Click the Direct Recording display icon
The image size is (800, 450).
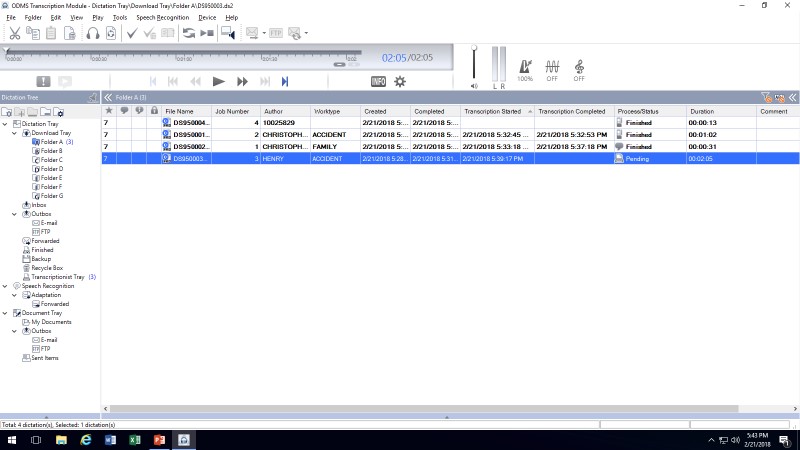click(228, 34)
